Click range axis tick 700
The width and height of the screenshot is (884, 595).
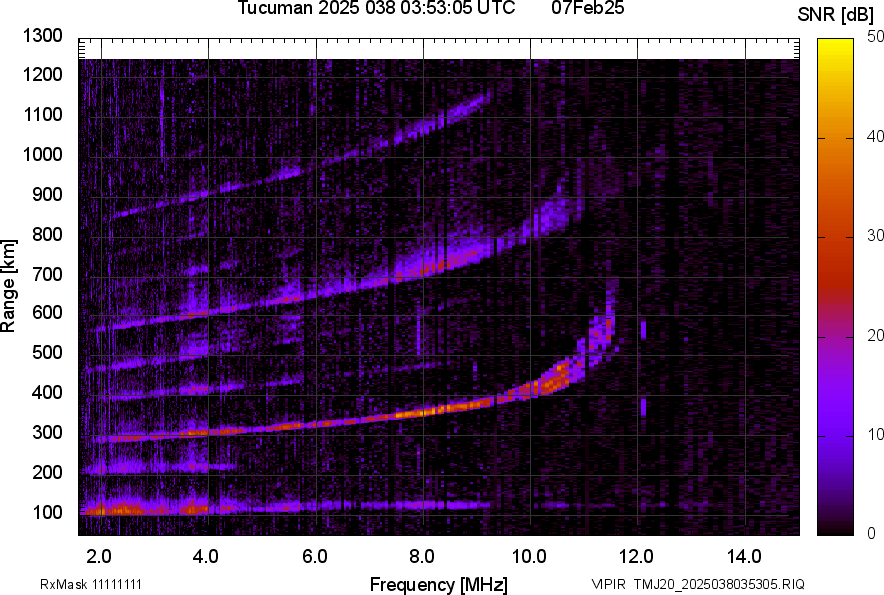pyautogui.click(x=47, y=274)
